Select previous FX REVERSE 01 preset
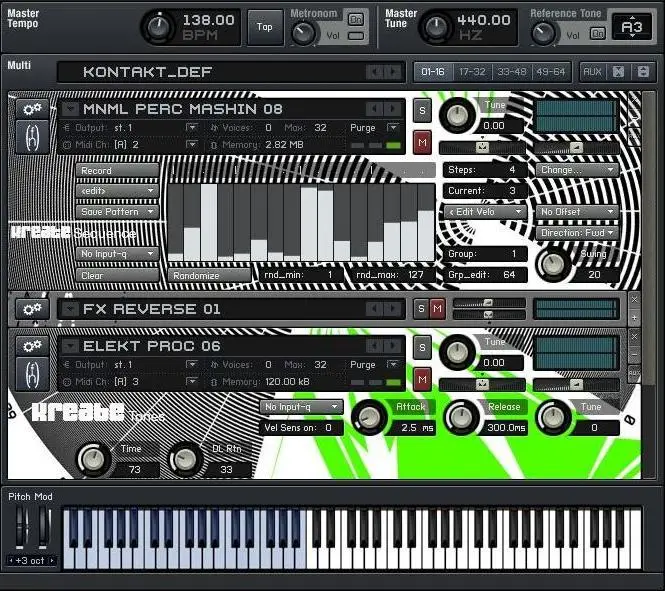 pyautogui.click(x=374, y=309)
